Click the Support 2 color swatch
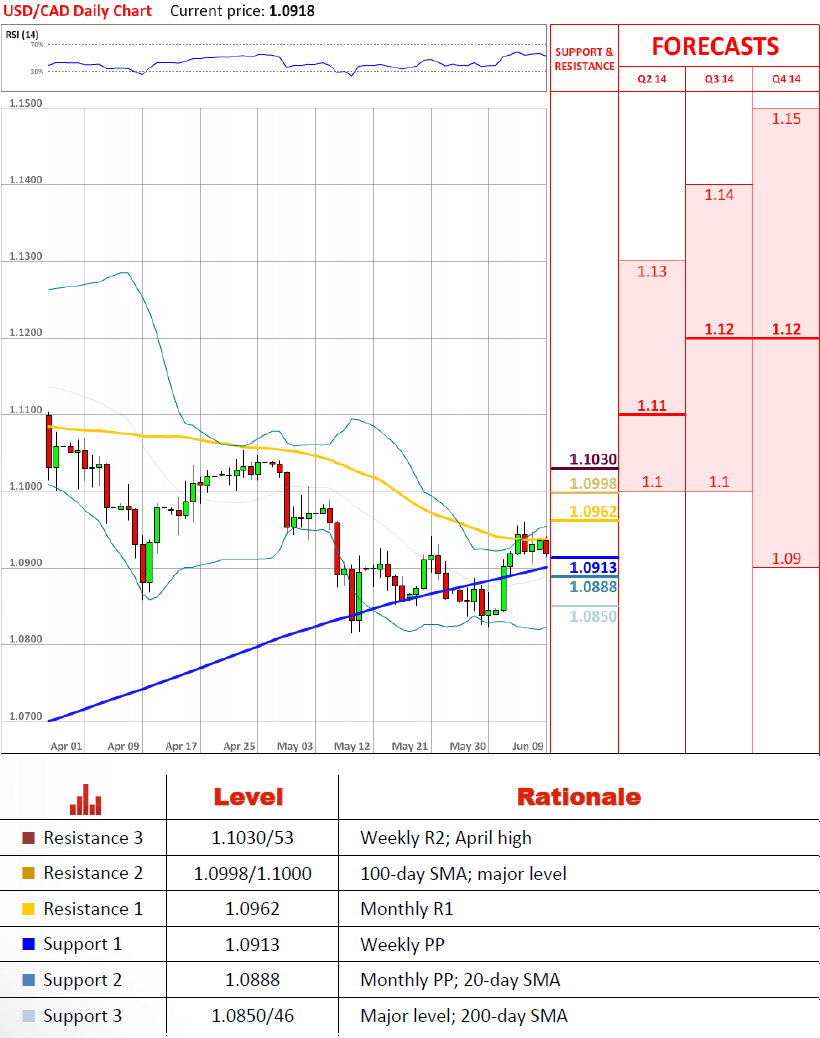Screen dimensions: 820x1038 tap(28, 980)
